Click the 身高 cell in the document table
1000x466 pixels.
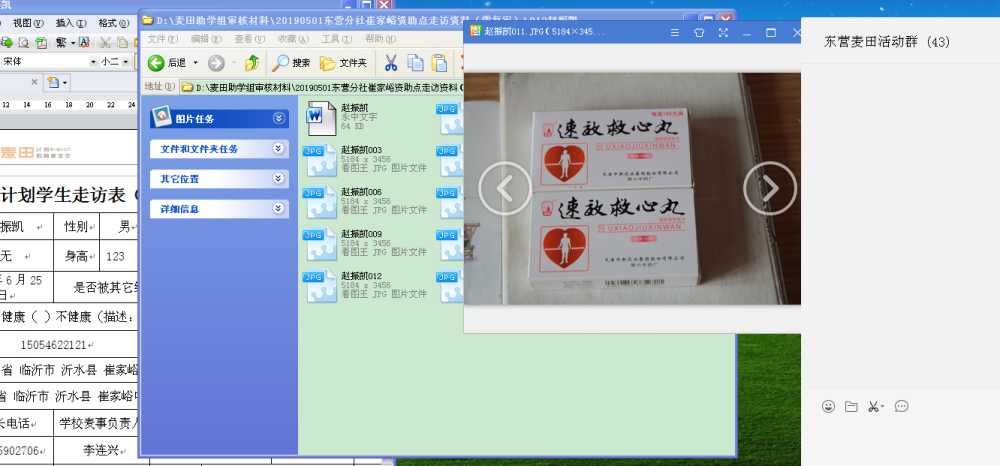[x=77, y=256]
